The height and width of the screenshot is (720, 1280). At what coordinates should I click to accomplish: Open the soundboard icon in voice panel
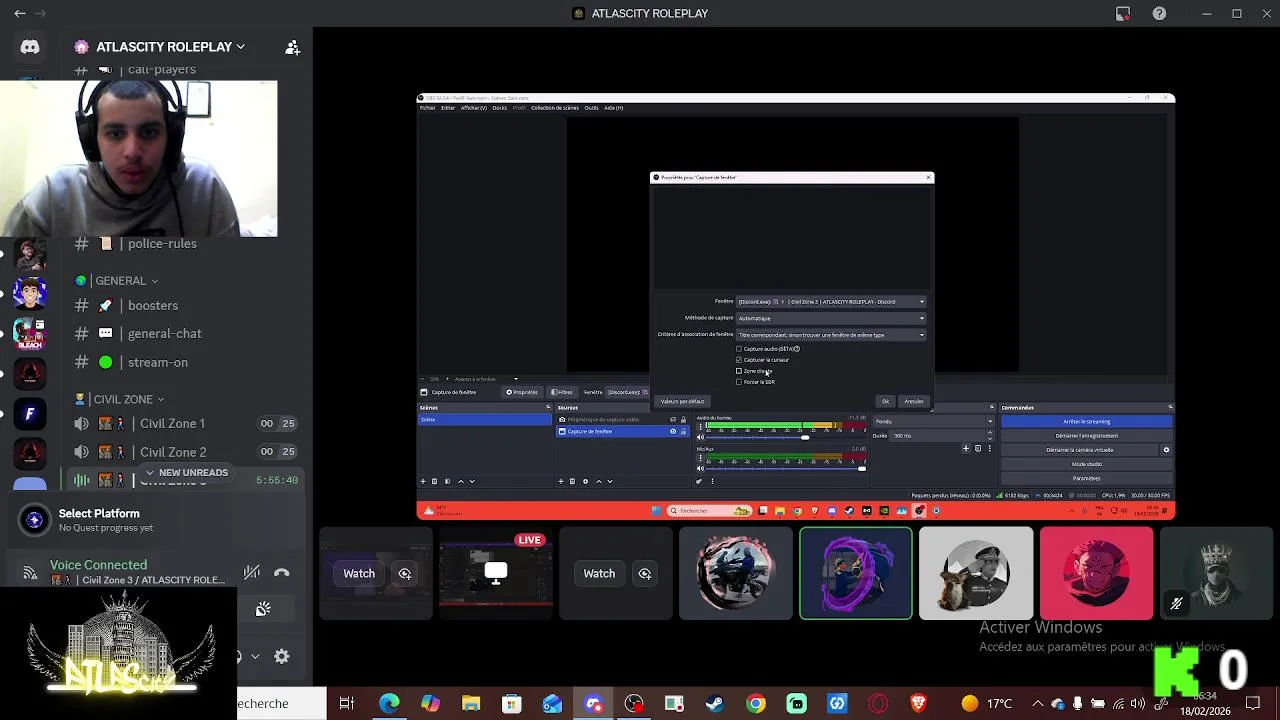click(263, 609)
